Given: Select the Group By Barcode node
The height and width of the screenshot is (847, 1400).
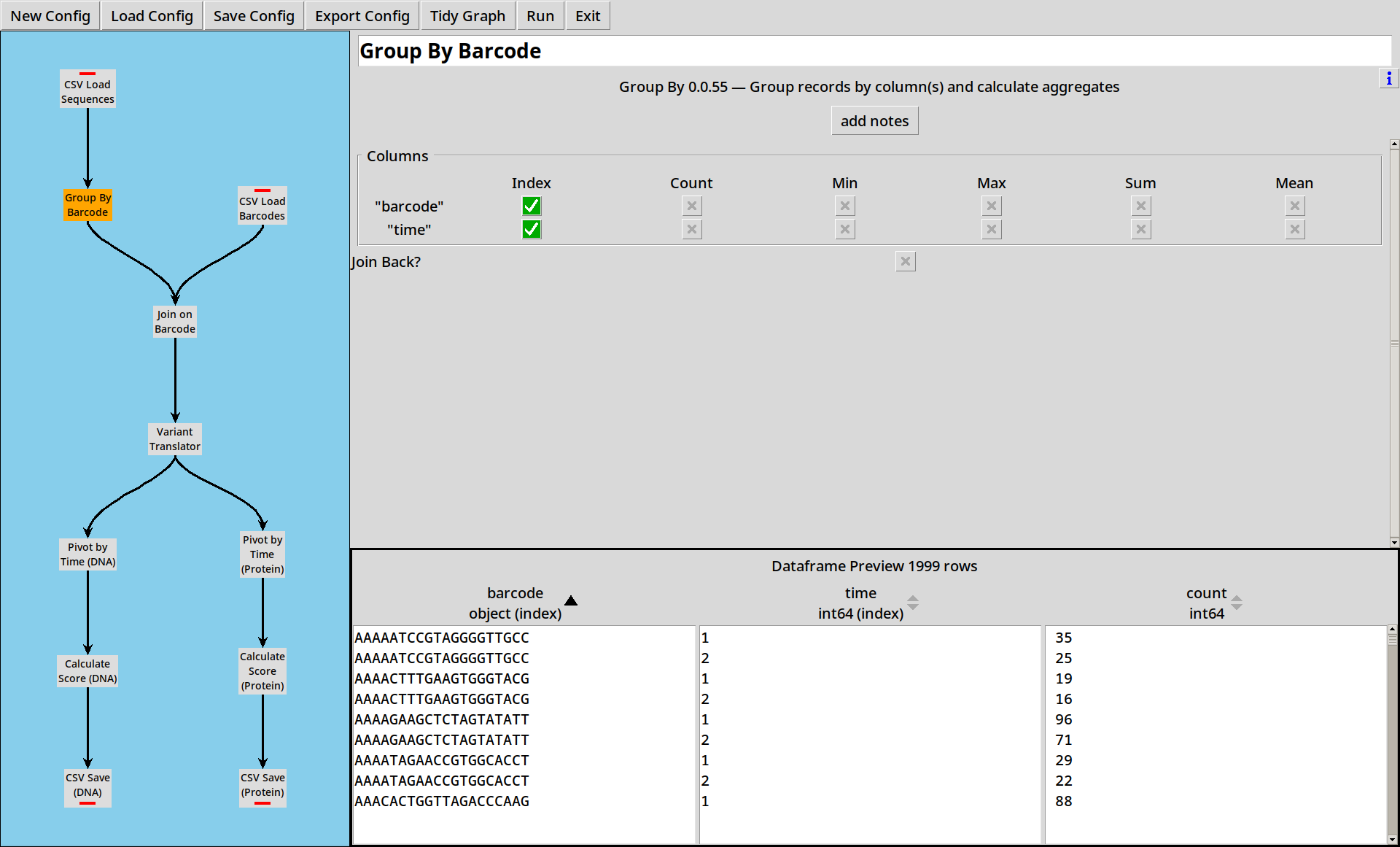Looking at the screenshot, I should click(87, 205).
